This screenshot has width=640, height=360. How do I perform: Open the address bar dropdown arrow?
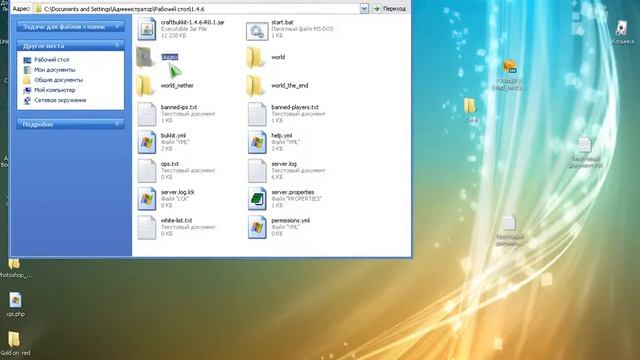tap(364, 9)
